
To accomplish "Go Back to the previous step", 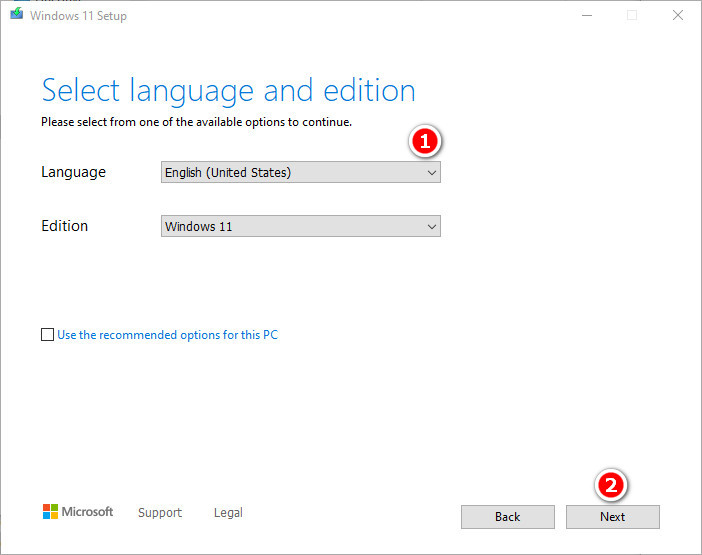I will click(x=508, y=517).
